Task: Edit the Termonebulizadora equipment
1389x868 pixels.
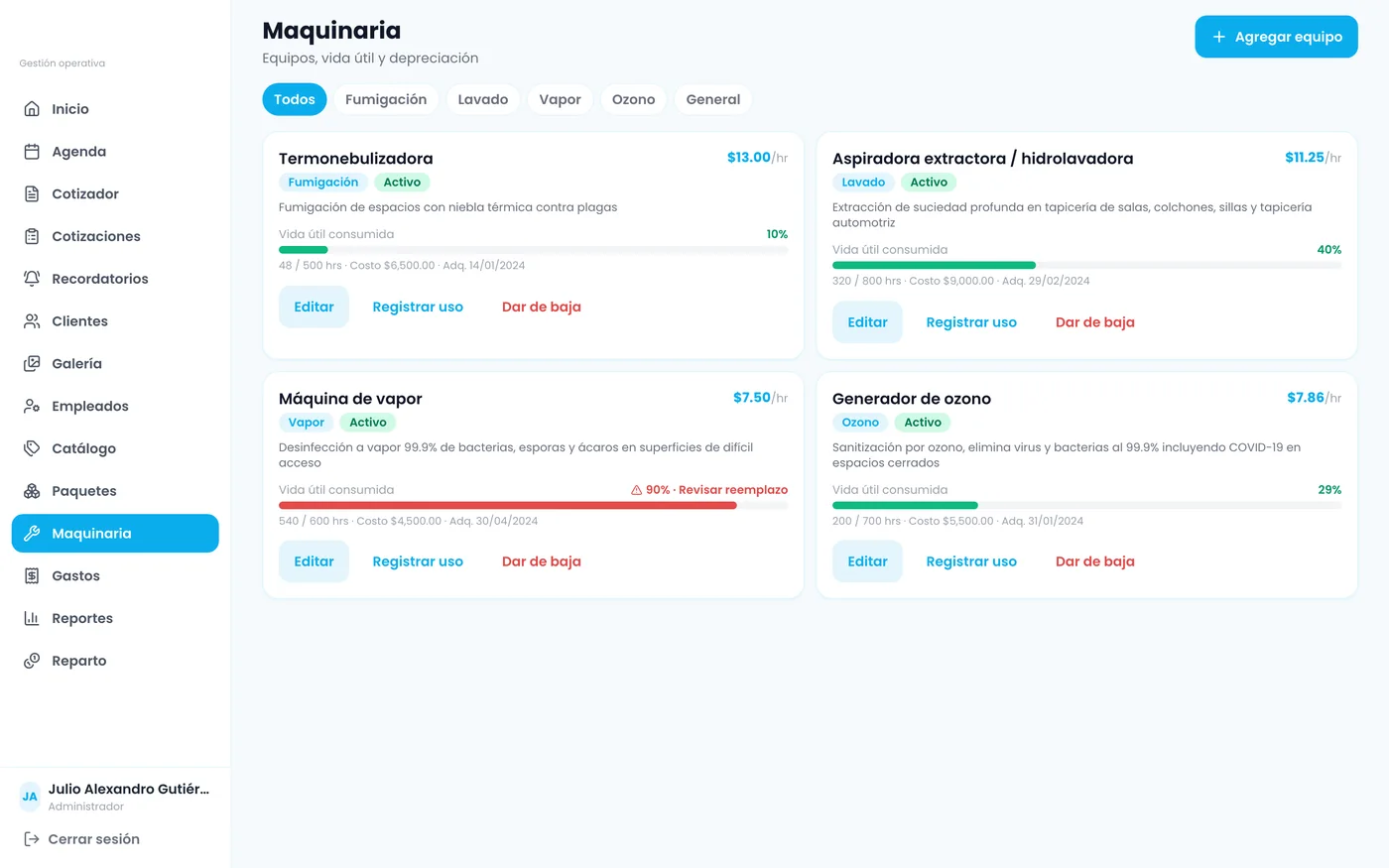Action: click(314, 307)
